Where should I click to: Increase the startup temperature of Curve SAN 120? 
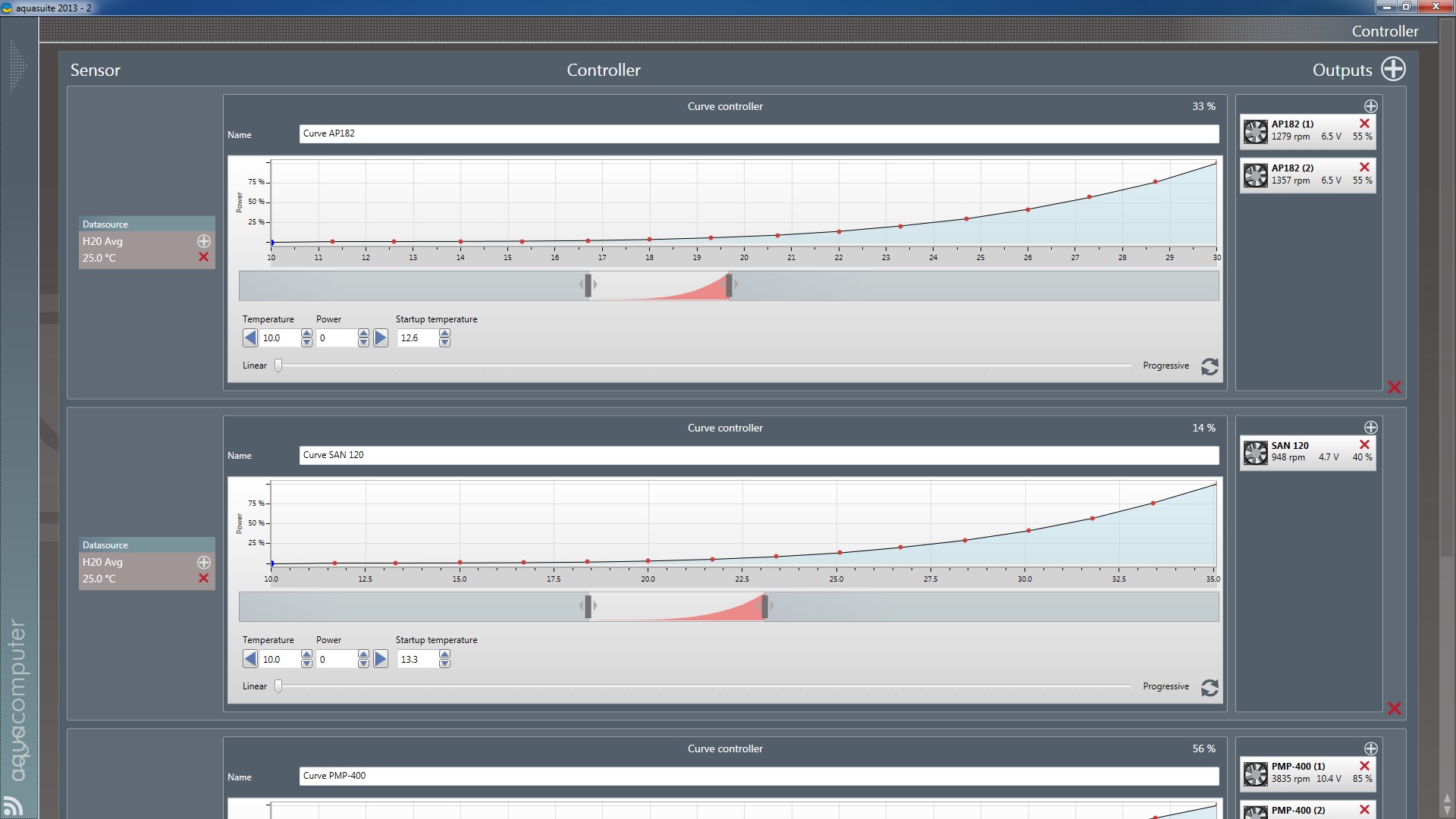444,654
